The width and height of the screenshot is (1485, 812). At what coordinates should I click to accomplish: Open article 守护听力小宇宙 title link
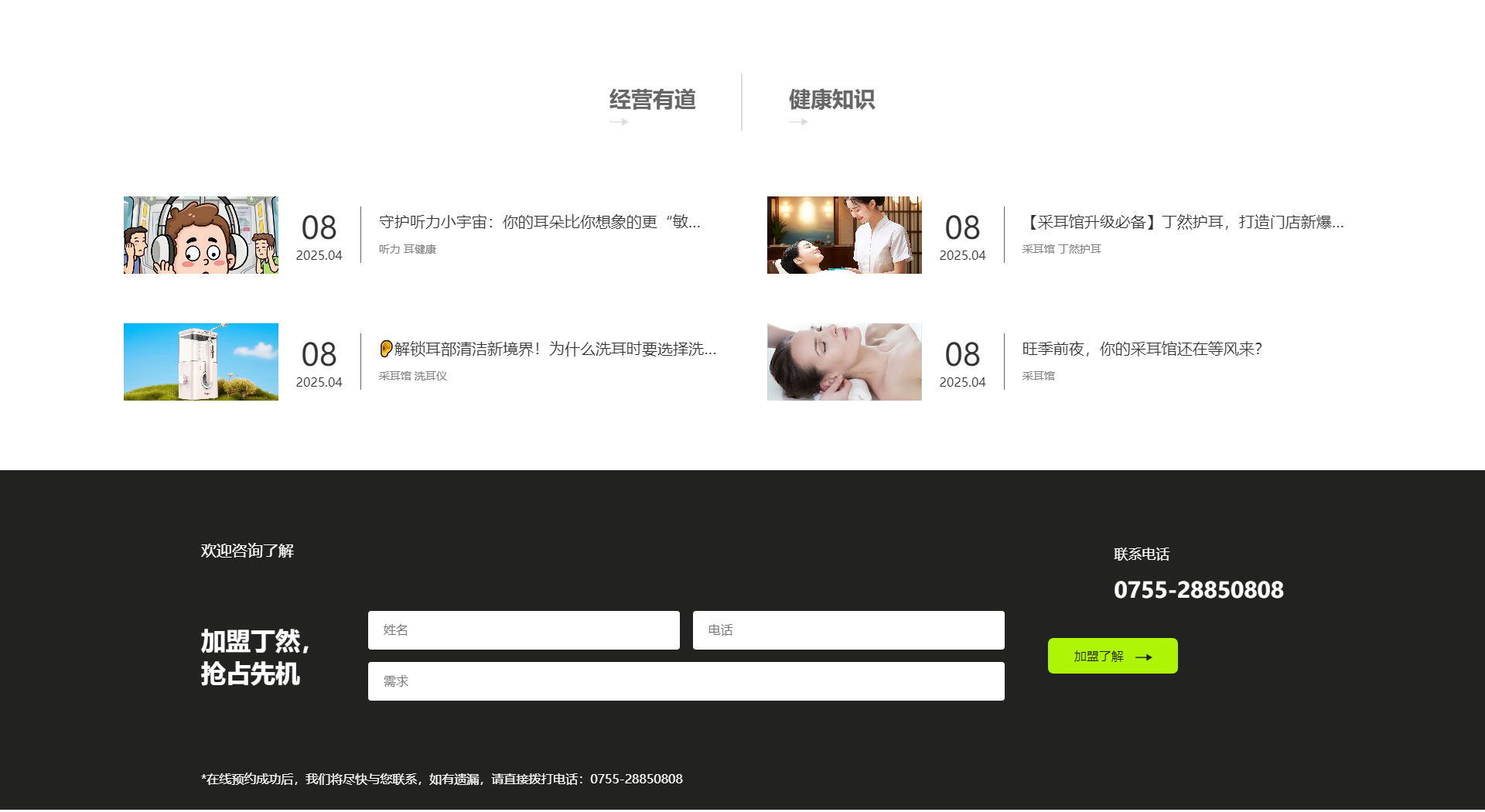(539, 222)
